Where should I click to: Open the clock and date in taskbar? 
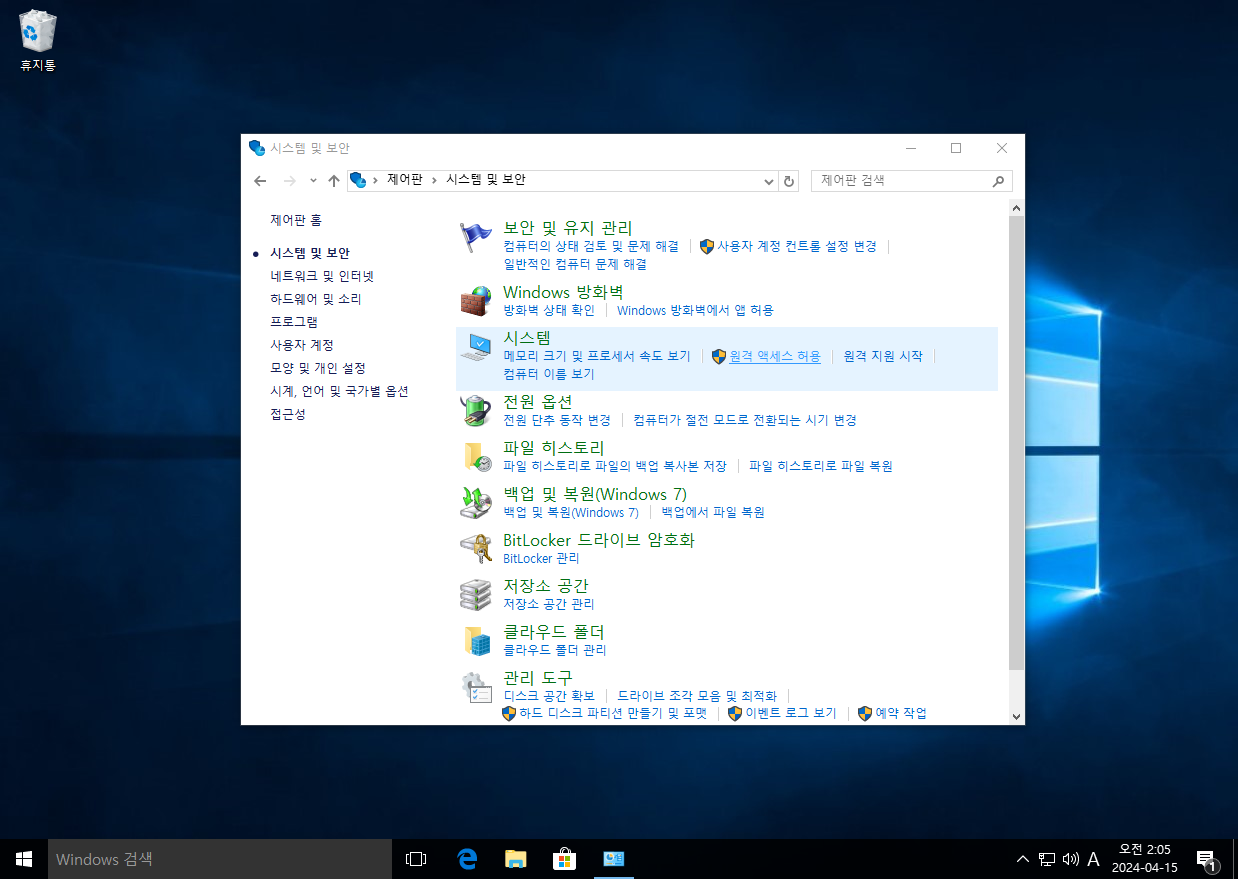click(x=1145, y=859)
